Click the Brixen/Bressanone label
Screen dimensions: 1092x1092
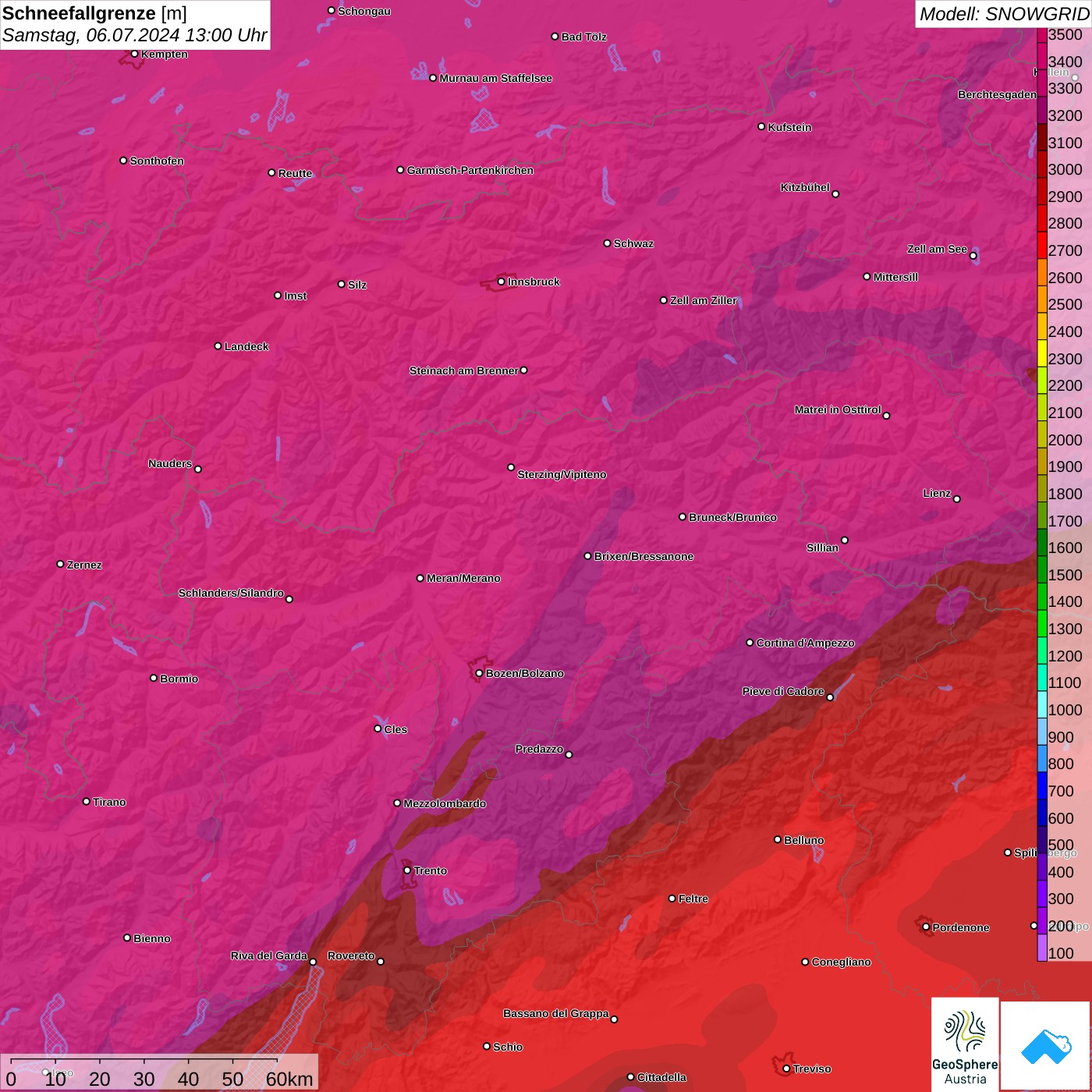pos(644,556)
